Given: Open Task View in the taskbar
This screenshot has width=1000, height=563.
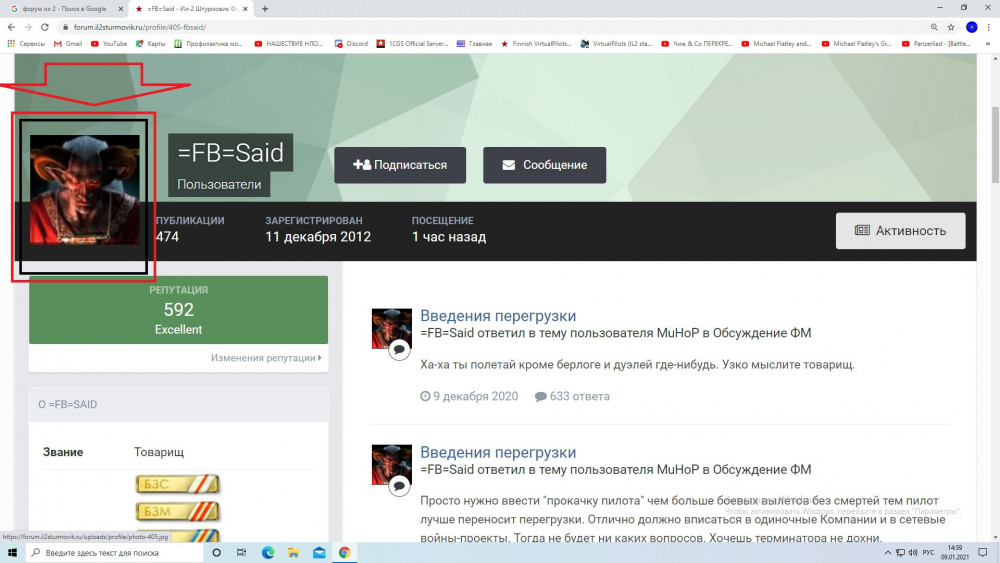Looking at the screenshot, I should [x=241, y=553].
